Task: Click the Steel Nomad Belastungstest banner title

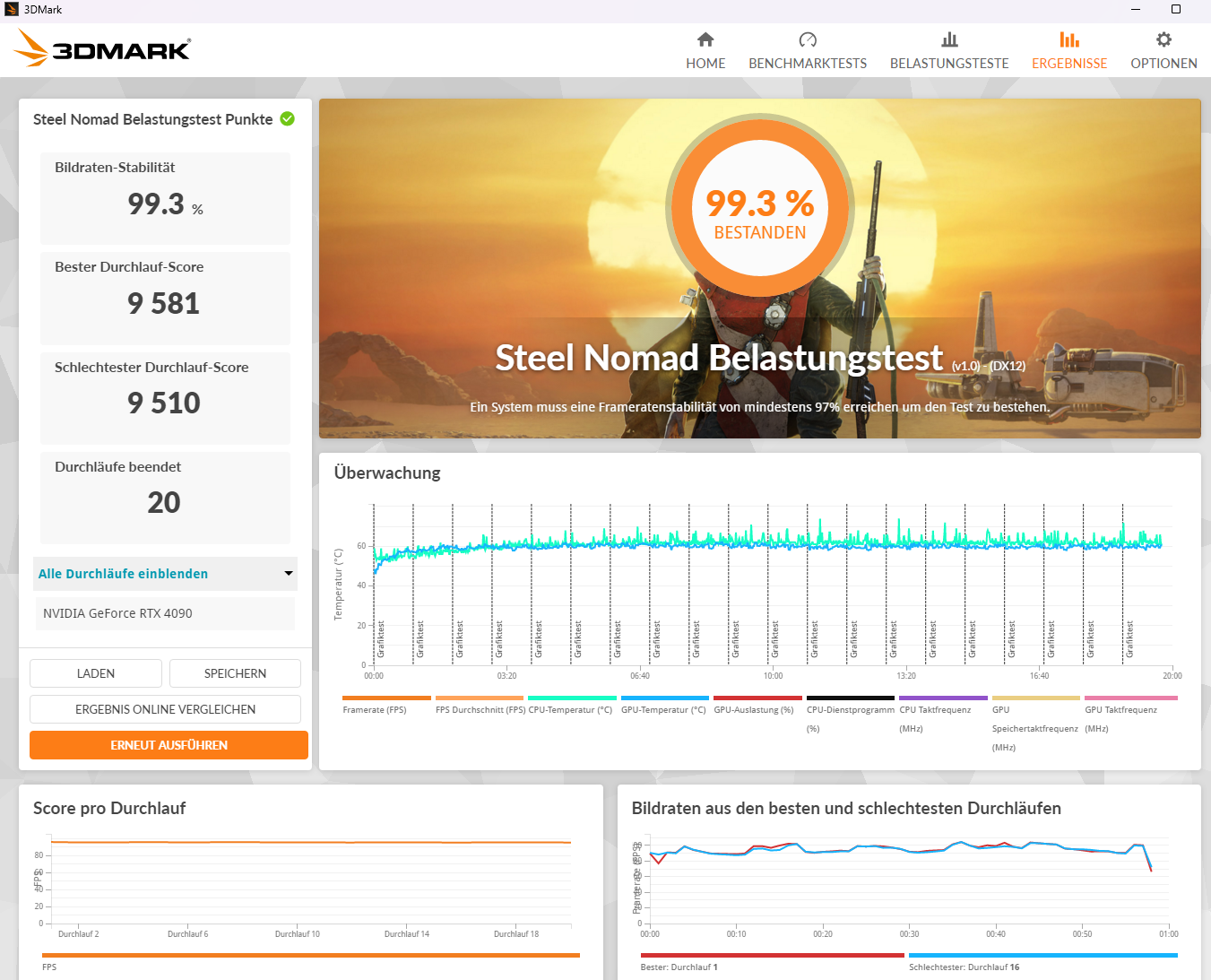Action: (719, 358)
